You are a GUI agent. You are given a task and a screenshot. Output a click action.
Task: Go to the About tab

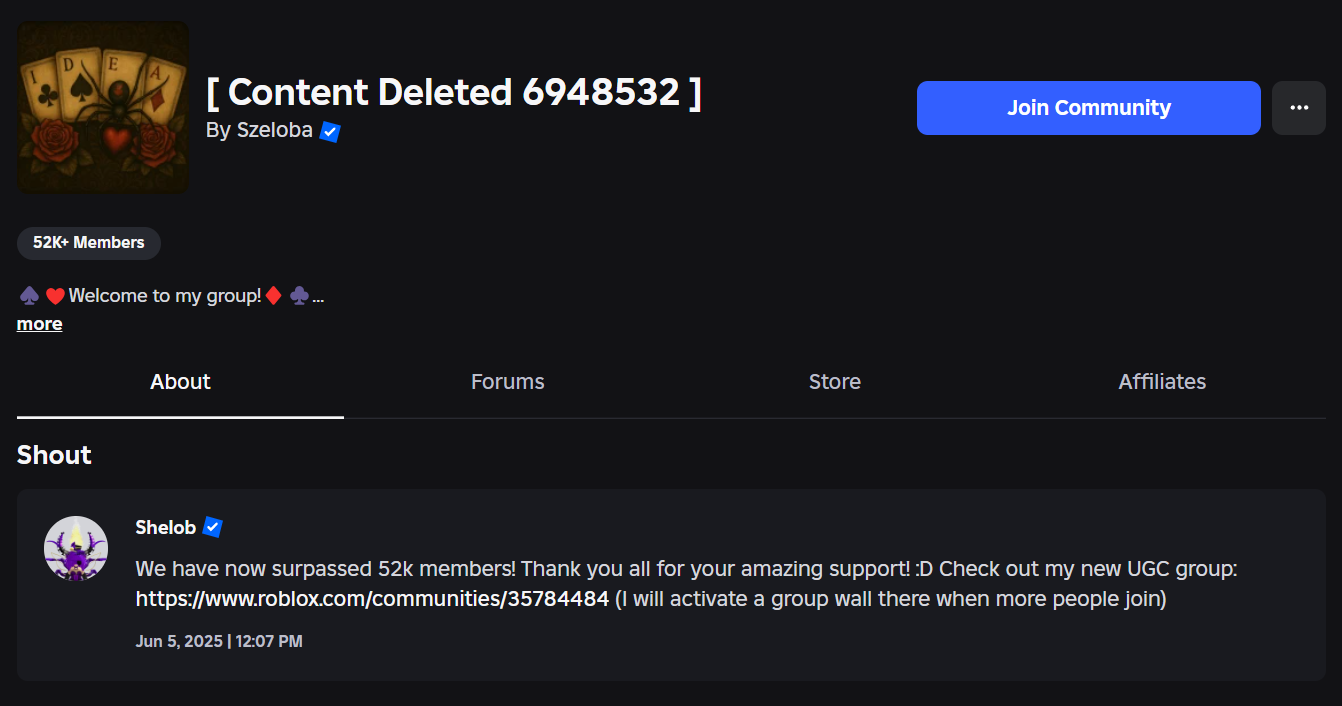tap(180, 382)
